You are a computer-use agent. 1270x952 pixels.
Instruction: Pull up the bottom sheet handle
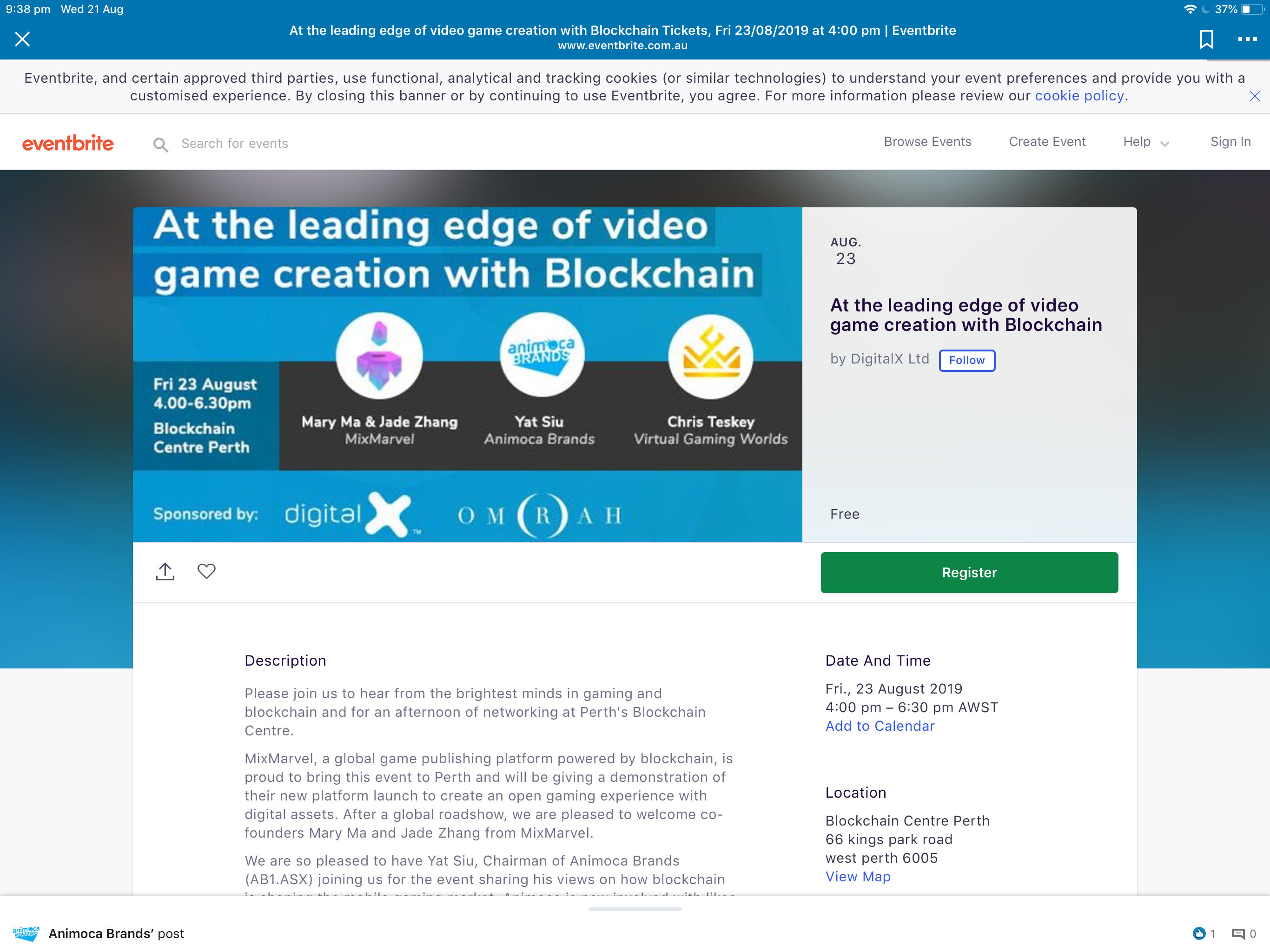point(635,908)
